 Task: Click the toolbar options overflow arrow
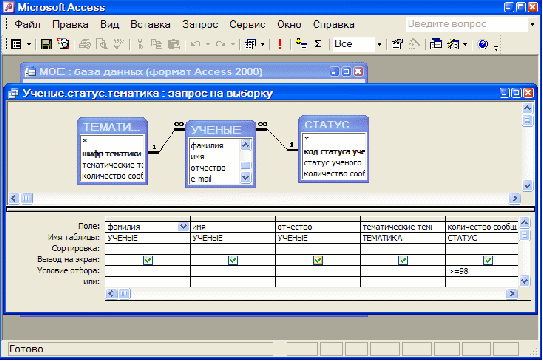[x=496, y=48]
